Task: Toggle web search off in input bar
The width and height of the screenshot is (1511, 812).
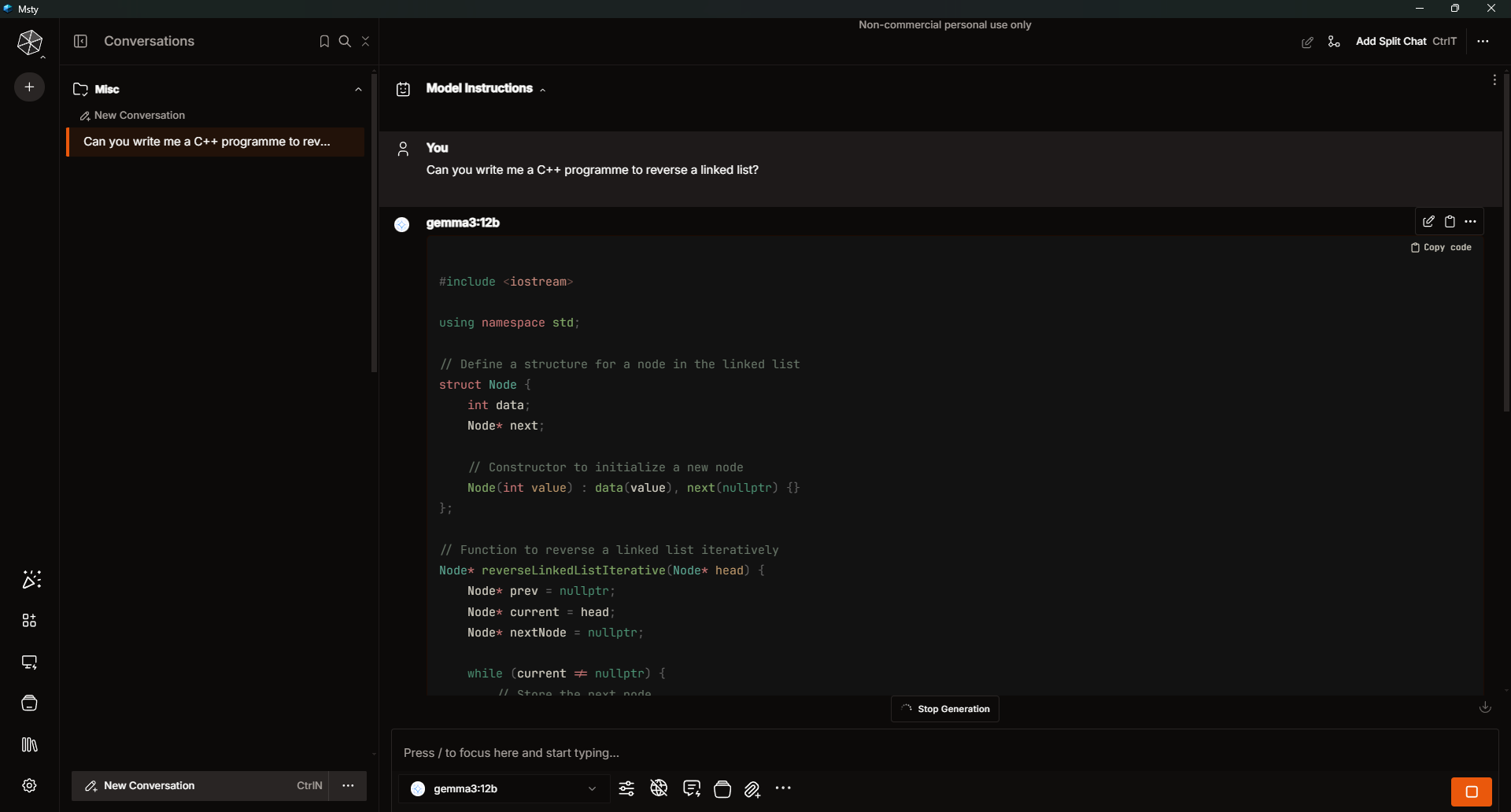Action: (x=659, y=789)
